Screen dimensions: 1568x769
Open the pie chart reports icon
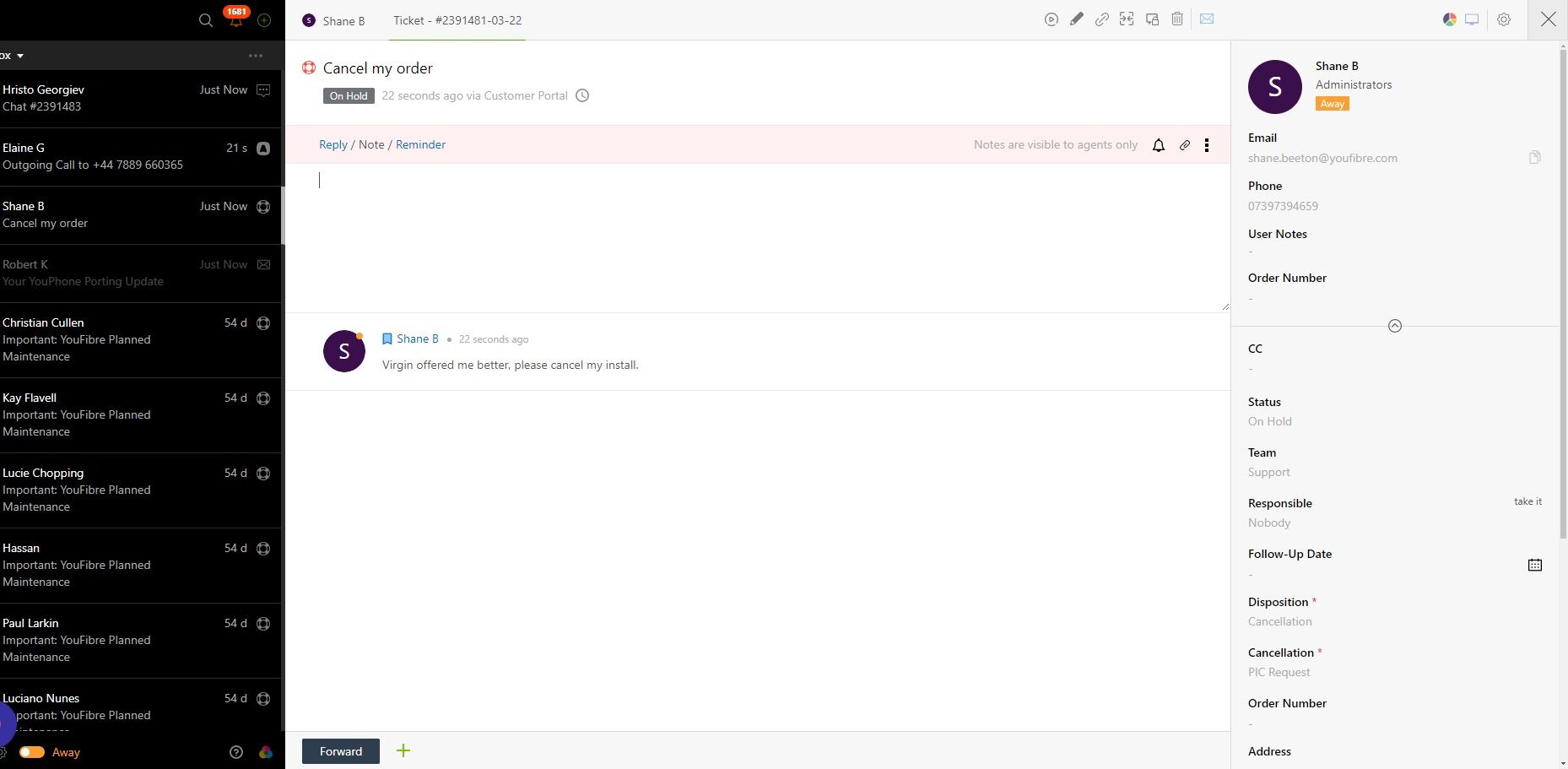[1449, 19]
